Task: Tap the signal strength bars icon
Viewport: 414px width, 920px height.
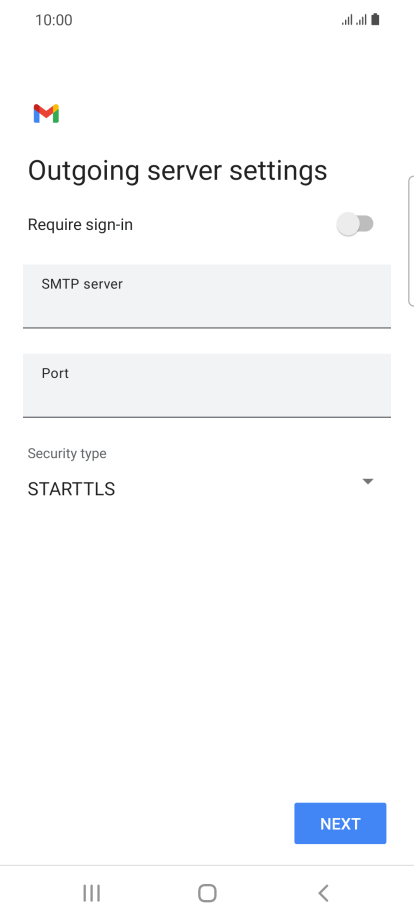Action: coord(347,21)
